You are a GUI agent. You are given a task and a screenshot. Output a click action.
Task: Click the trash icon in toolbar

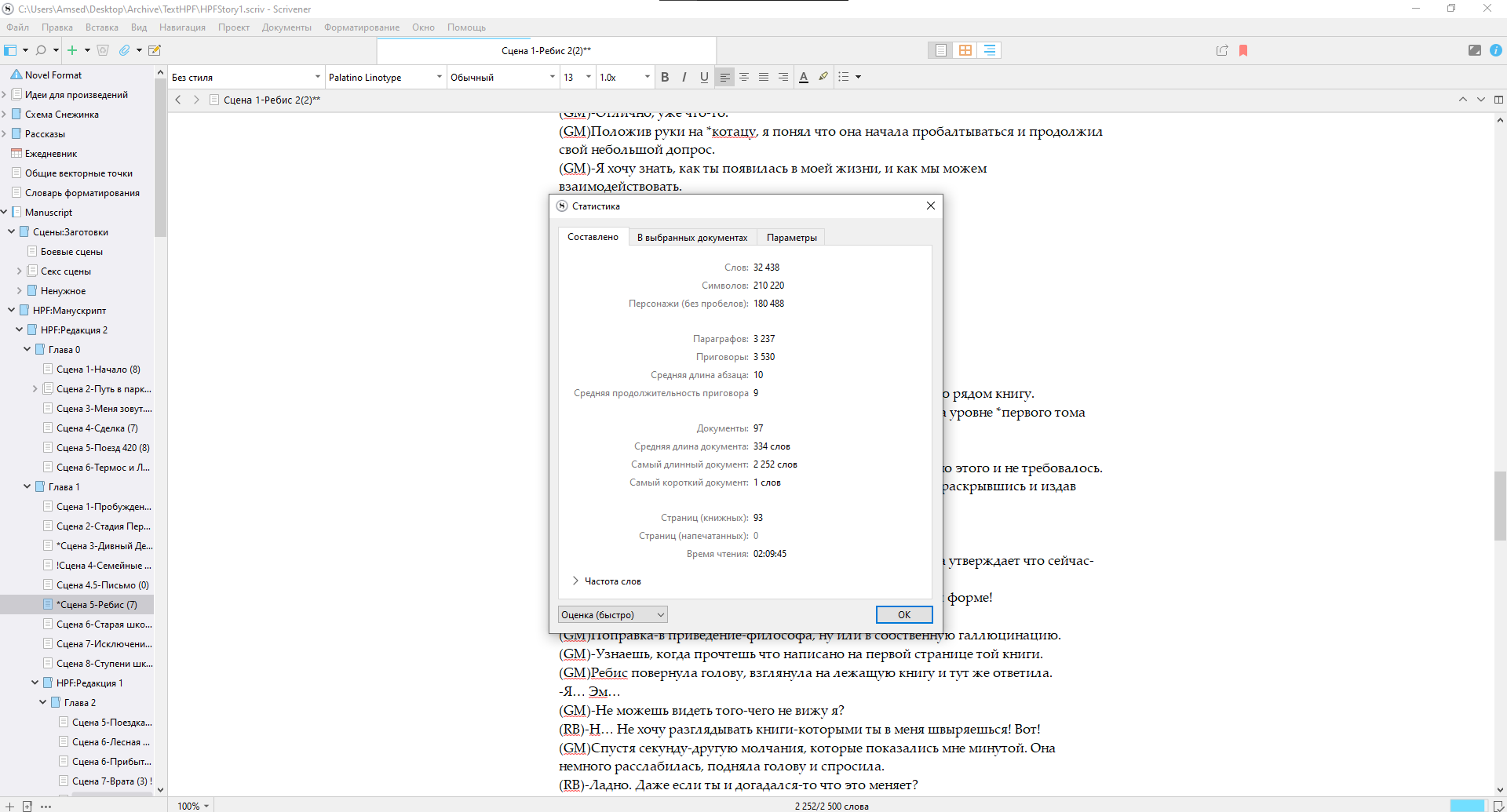point(103,50)
